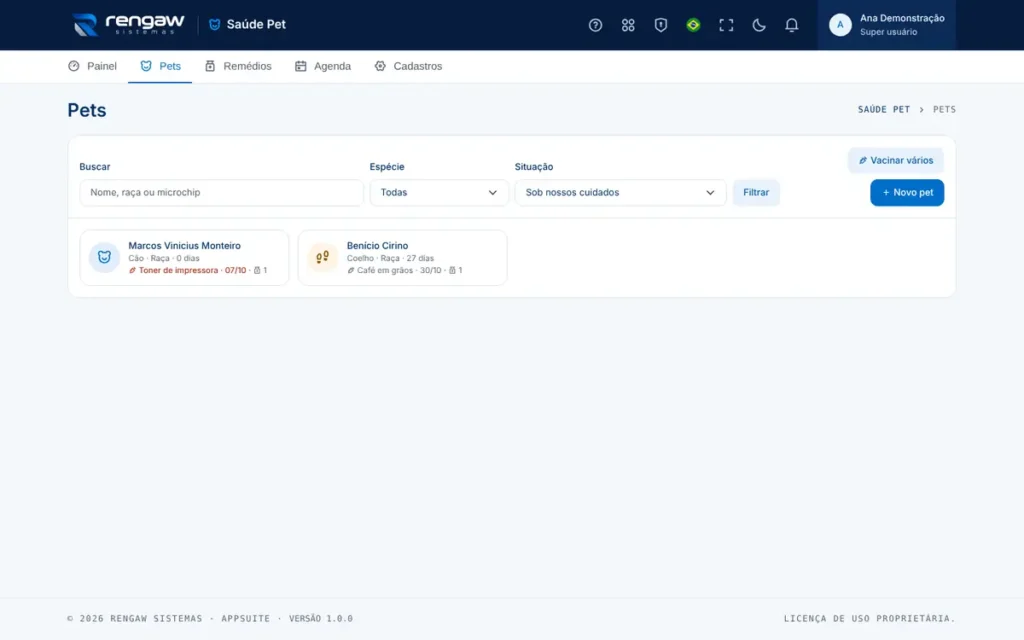Click the dog avatar icon for Marcos Vinicius Monteiro
Viewport: 1024px width, 640px height.
104,257
